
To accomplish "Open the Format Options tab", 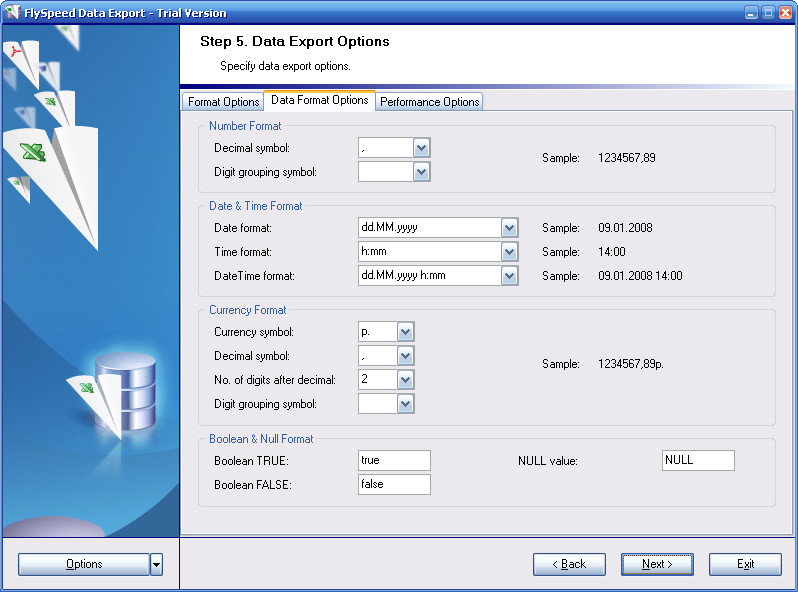I will pyautogui.click(x=223, y=102).
